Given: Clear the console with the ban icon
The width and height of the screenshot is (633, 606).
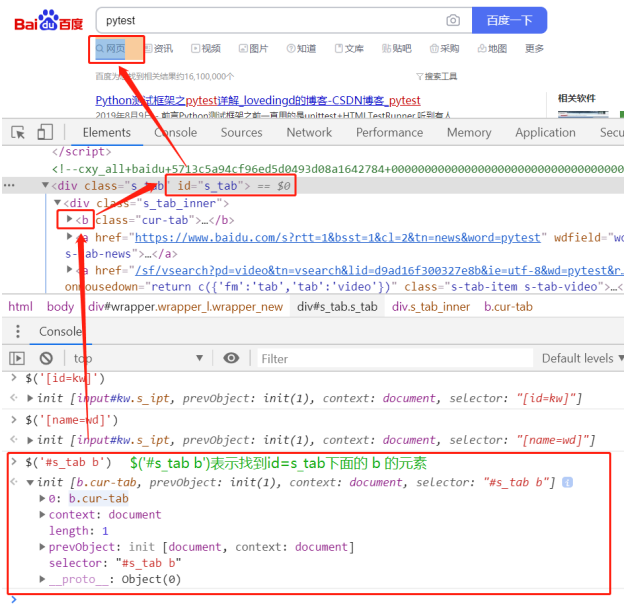Looking at the screenshot, I should [x=46, y=358].
